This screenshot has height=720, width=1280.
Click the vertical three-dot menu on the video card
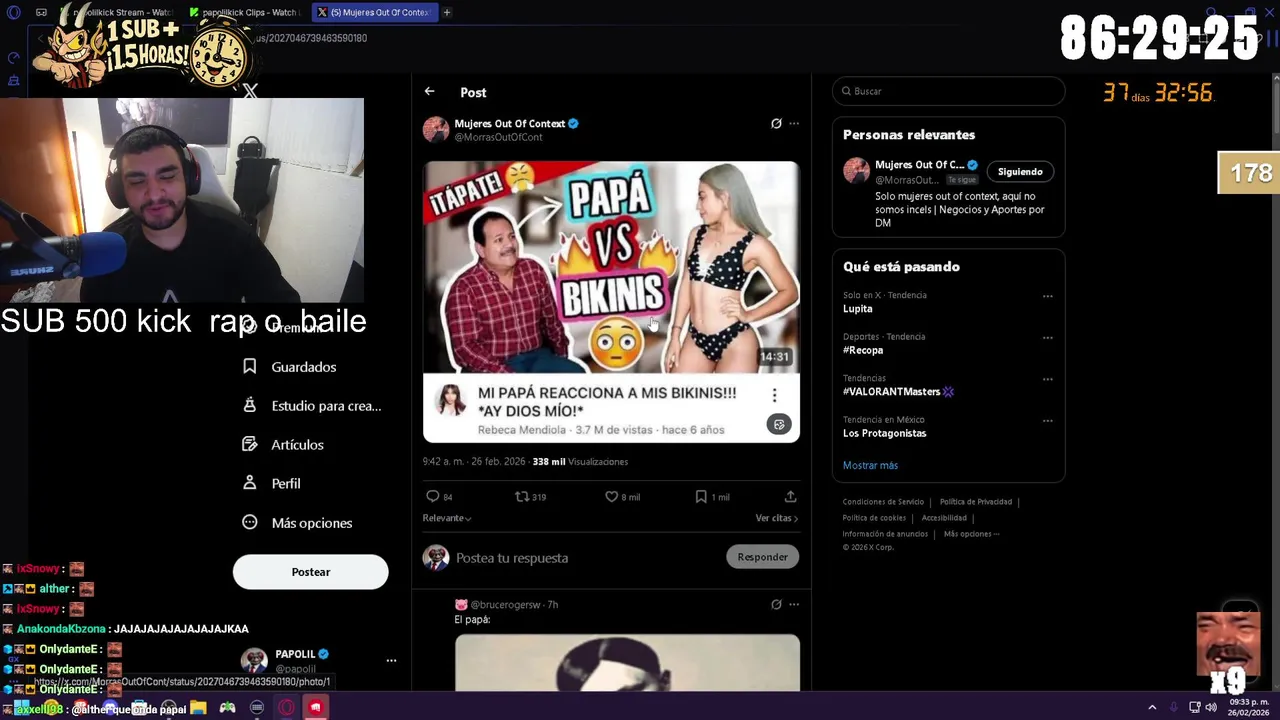tap(774, 396)
